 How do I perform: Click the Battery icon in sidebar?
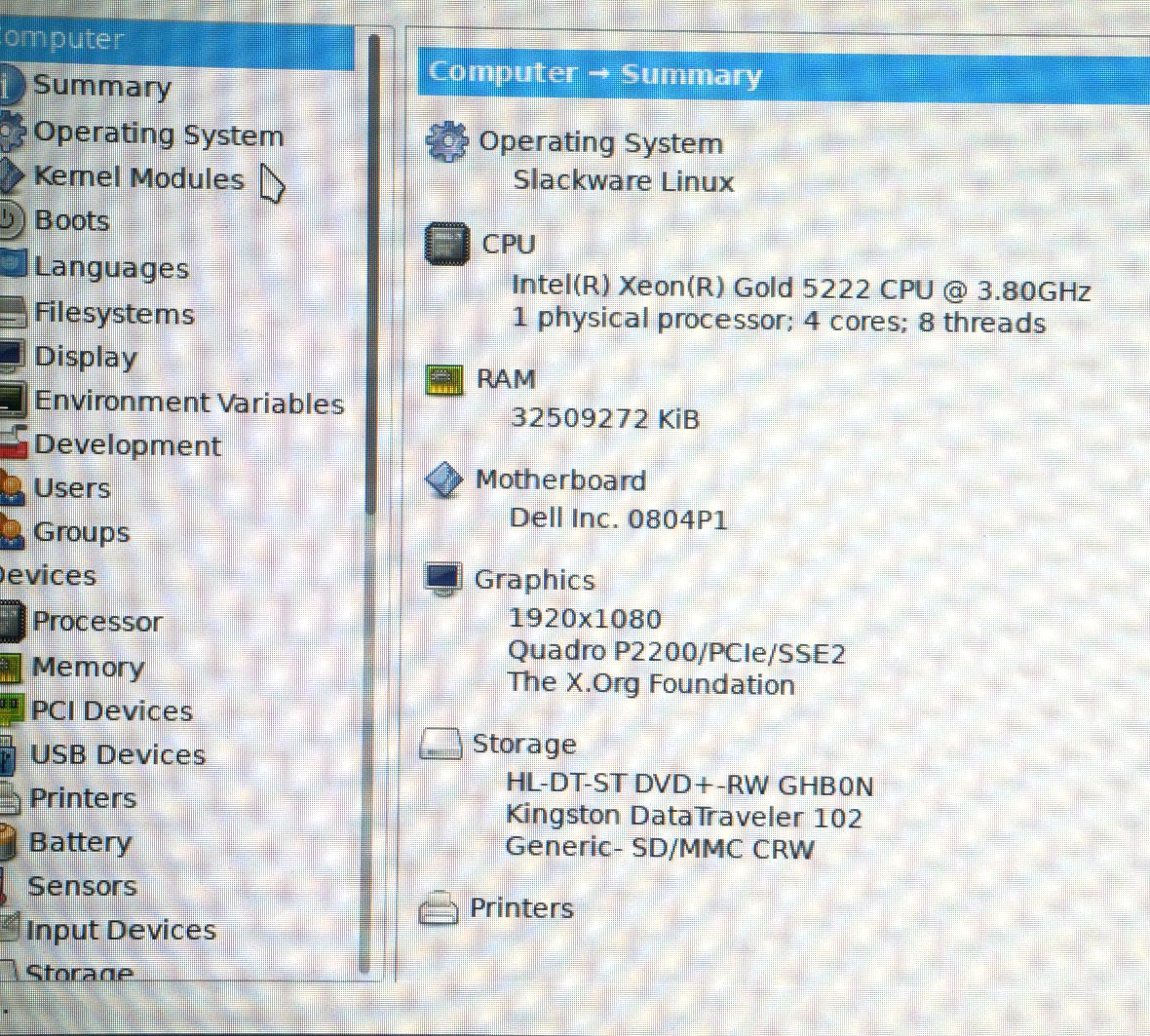(x=8, y=842)
